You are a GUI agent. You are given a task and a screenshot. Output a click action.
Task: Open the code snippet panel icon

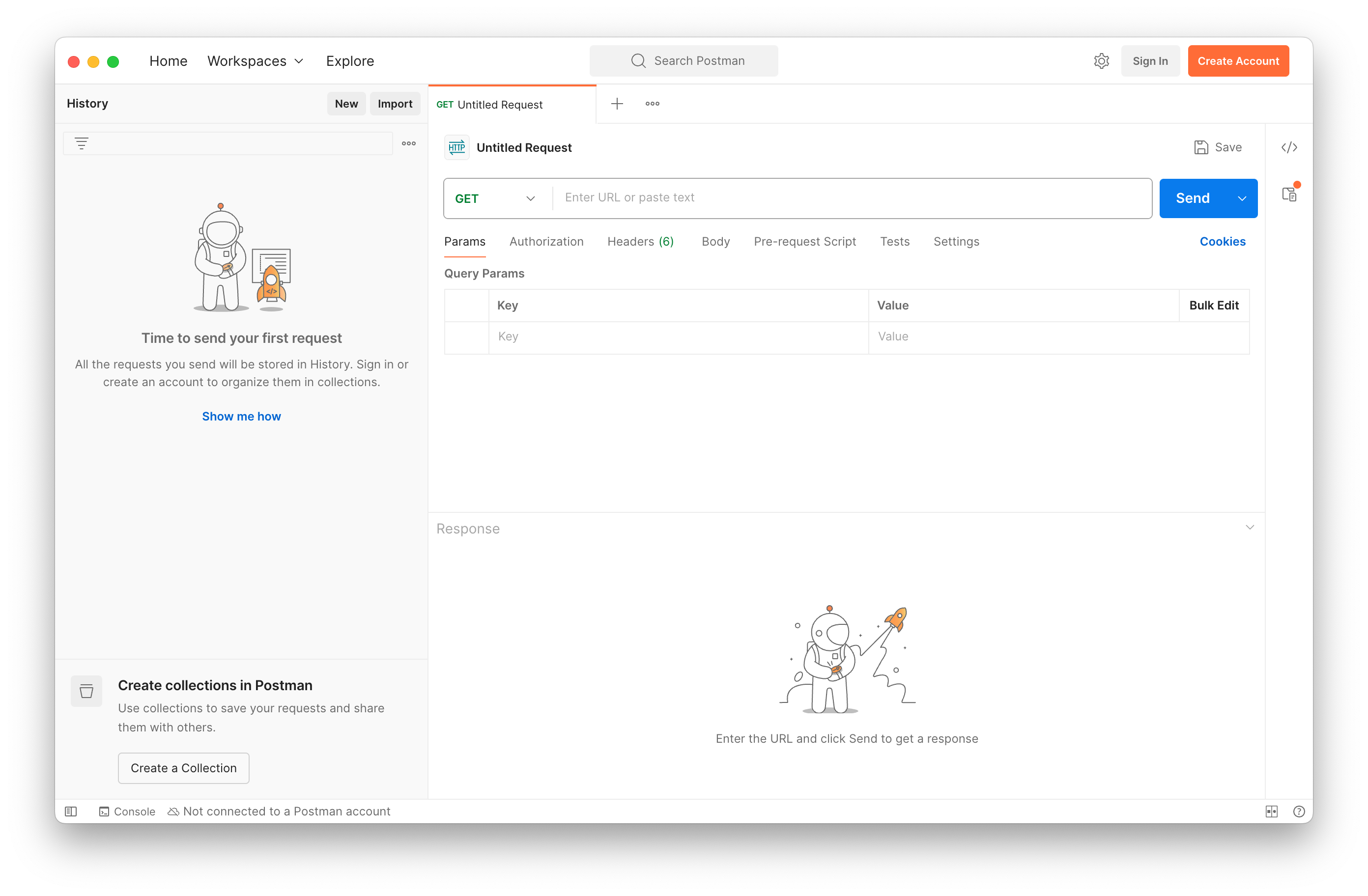1289,148
